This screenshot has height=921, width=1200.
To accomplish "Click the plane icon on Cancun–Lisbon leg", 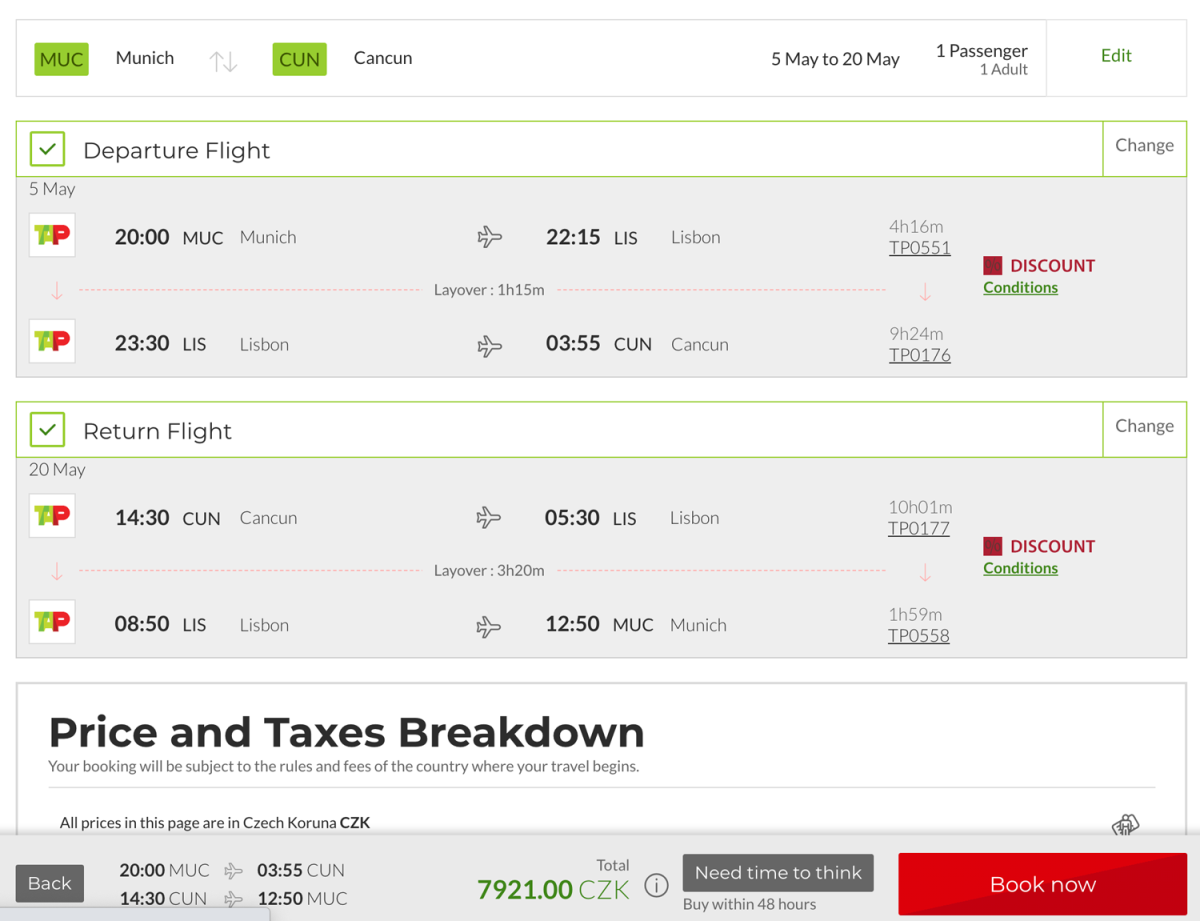I will point(489,518).
